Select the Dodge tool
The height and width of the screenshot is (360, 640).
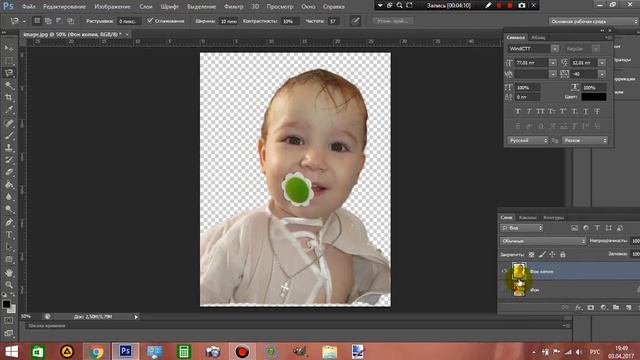pos(9,209)
